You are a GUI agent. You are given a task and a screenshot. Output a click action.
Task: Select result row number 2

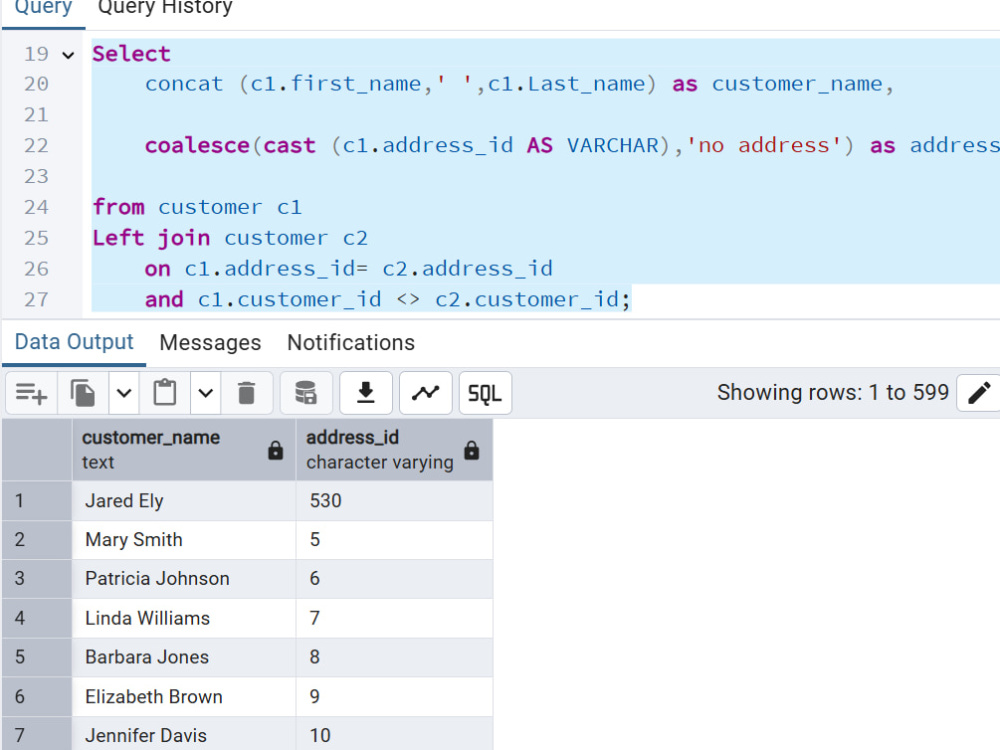point(37,540)
